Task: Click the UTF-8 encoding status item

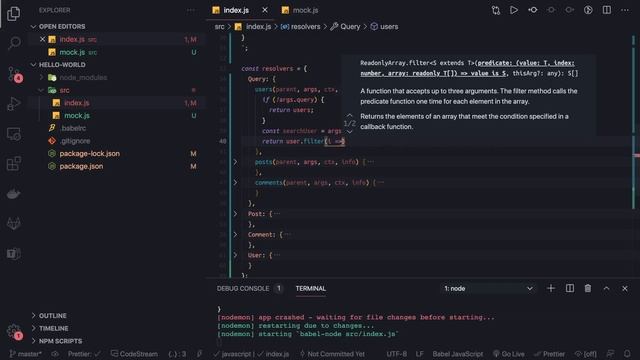Action: tap(396, 354)
